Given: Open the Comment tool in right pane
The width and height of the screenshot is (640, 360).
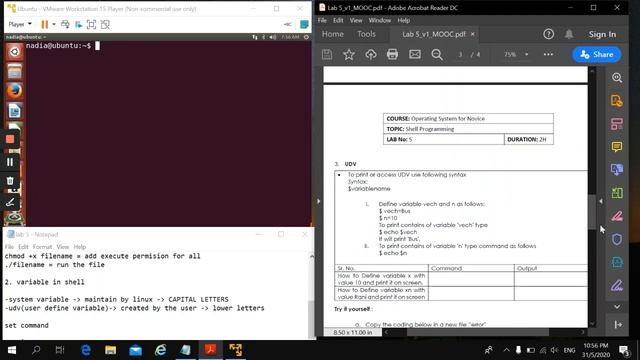Looking at the screenshot, I should point(617,147).
